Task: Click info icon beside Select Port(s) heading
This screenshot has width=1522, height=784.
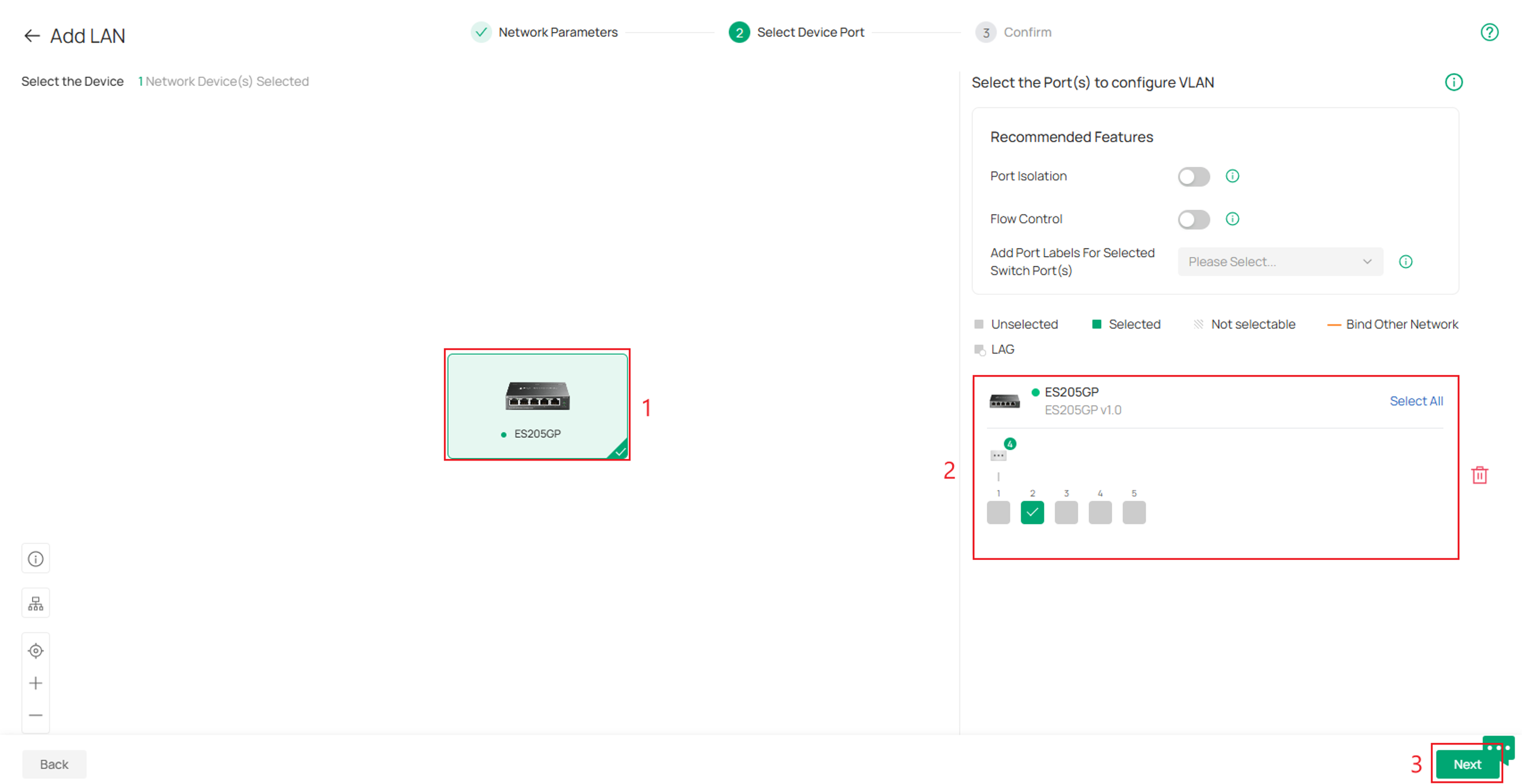Action: coord(1453,82)
